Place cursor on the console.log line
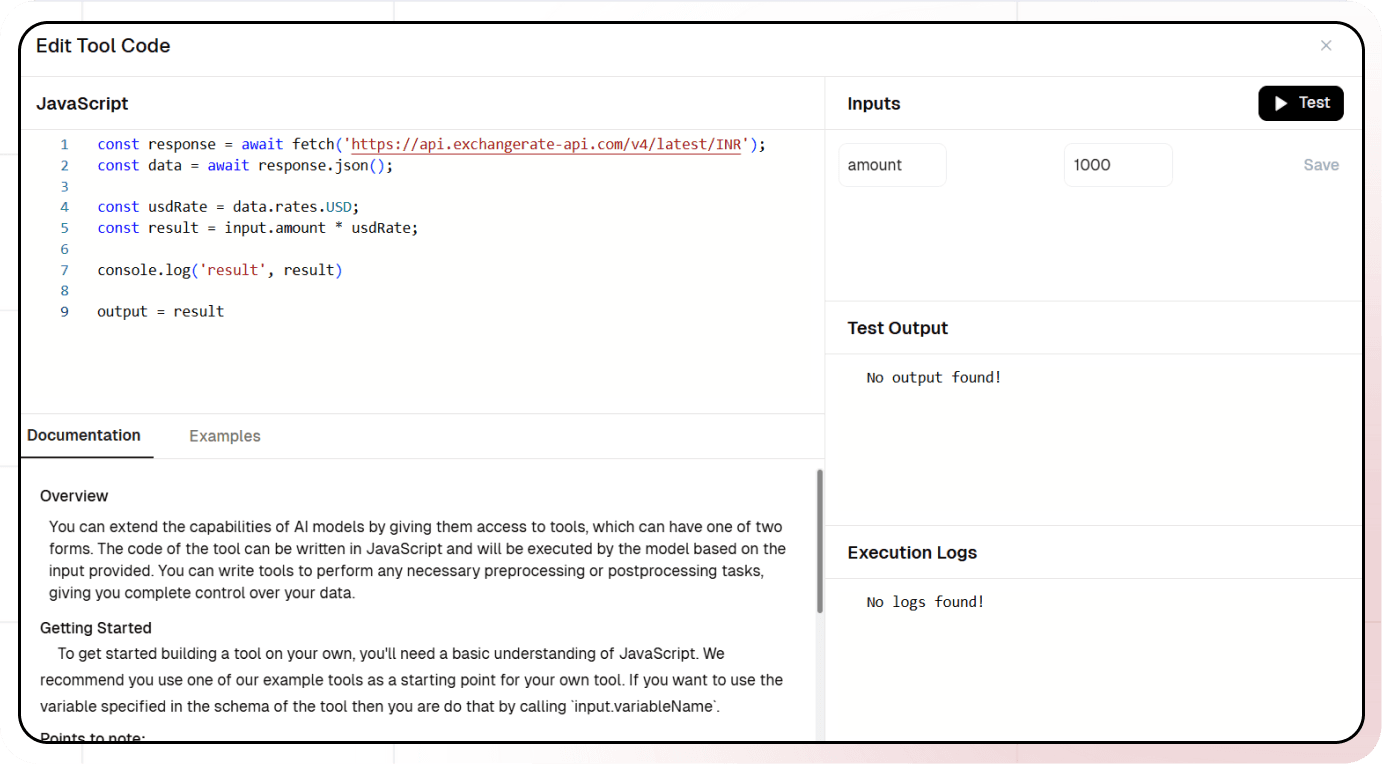The width and height of the screenshot is (1382, 764). pos(220,270)
